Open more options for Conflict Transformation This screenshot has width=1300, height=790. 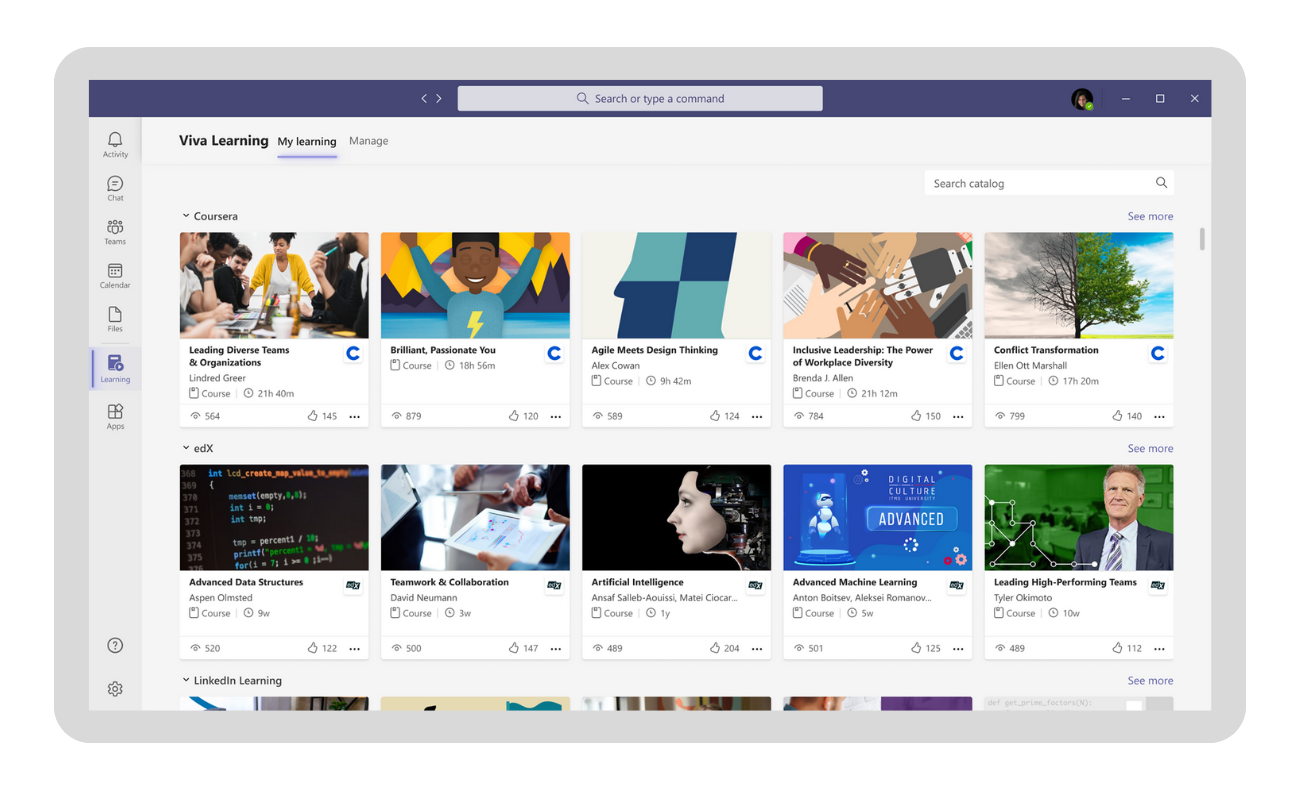click(x=1159, y=417)
